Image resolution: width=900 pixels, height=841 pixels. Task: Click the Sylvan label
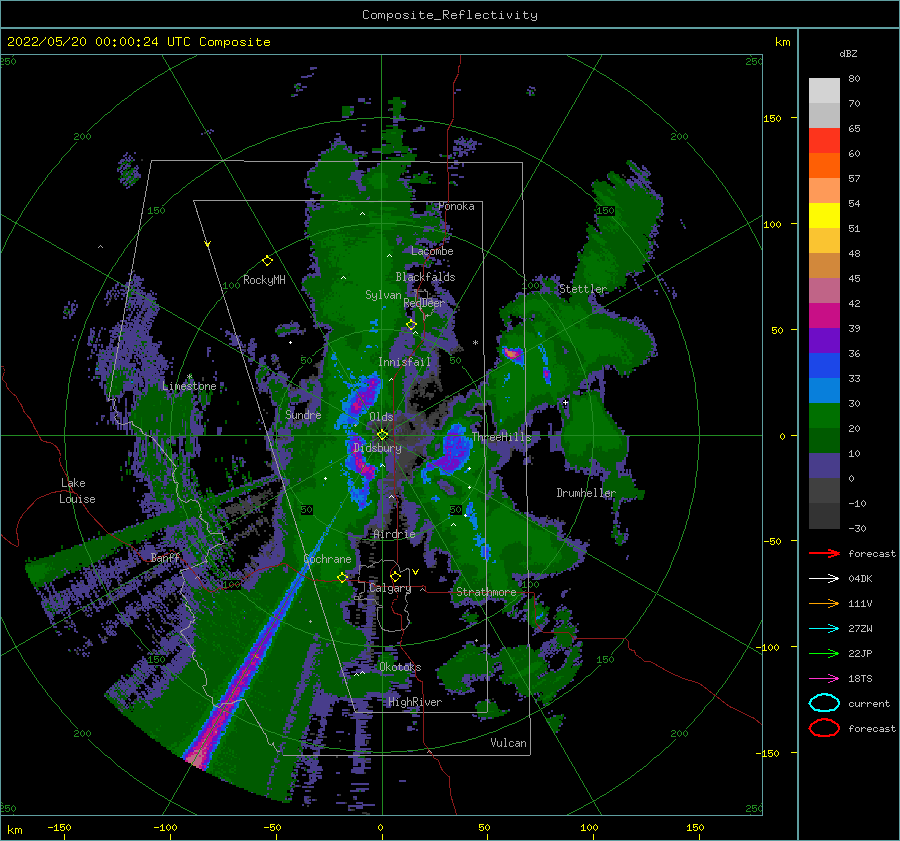[383, 295]
